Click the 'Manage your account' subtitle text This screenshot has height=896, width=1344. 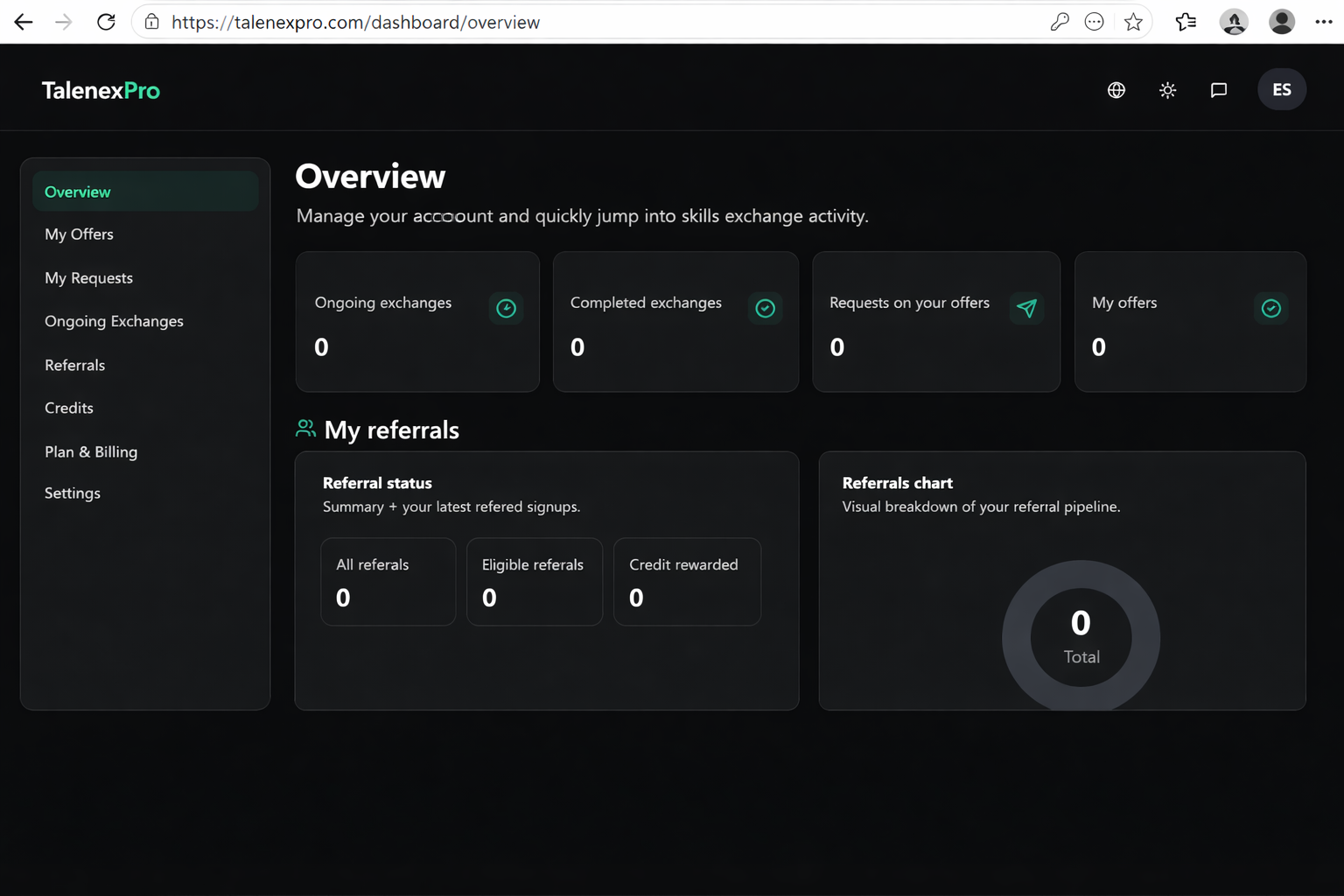click(582, 216)
